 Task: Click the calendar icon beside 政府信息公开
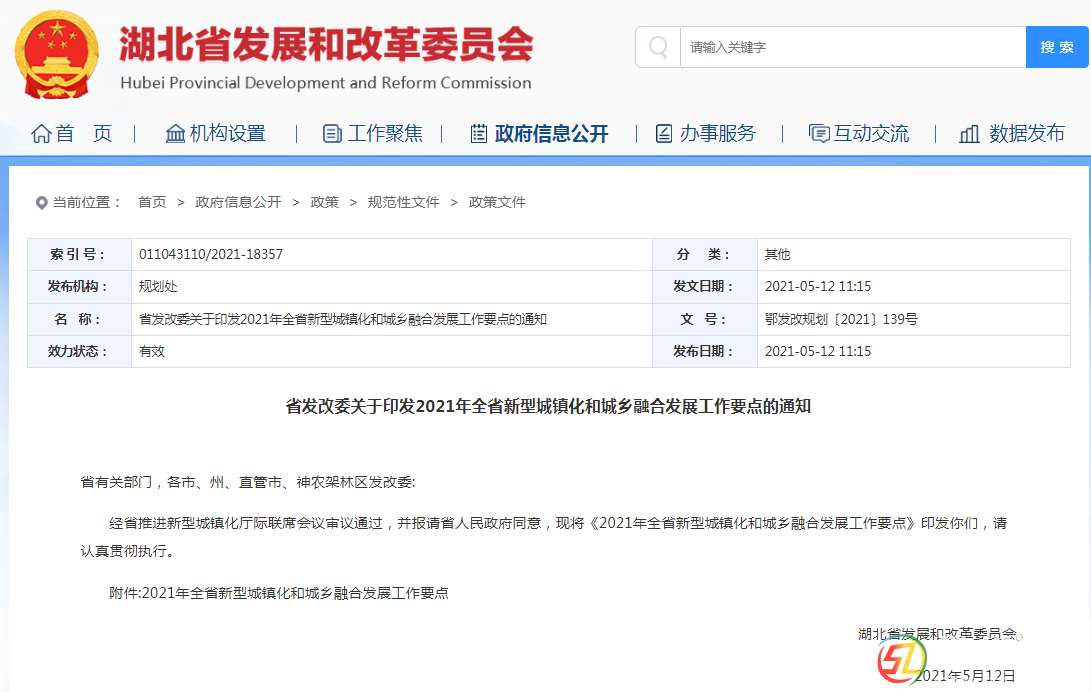tap(479, 134)
